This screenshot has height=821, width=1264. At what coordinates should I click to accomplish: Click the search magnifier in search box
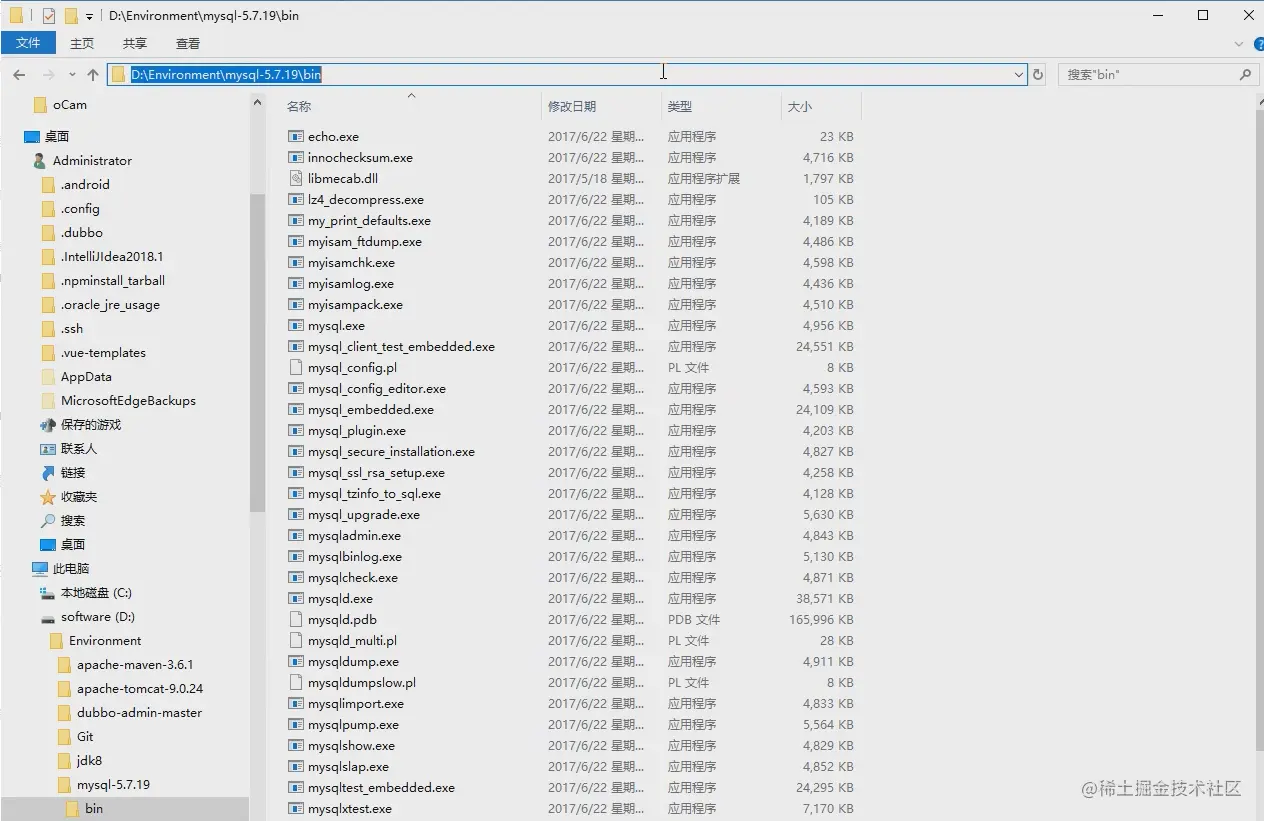pyautogui.click(x=1245, y=75)
